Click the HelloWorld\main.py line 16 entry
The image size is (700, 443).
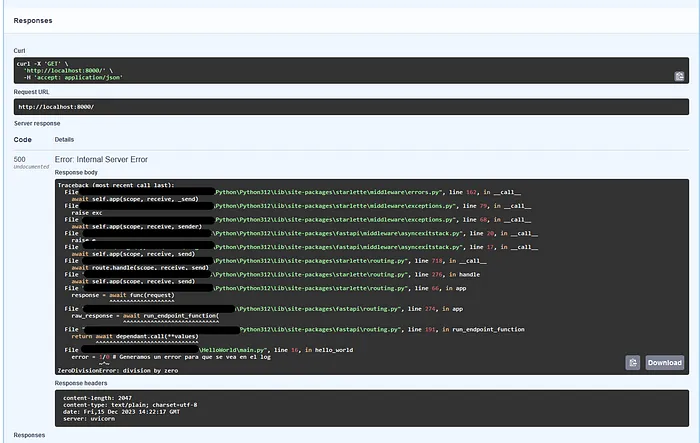click(208, 350)
